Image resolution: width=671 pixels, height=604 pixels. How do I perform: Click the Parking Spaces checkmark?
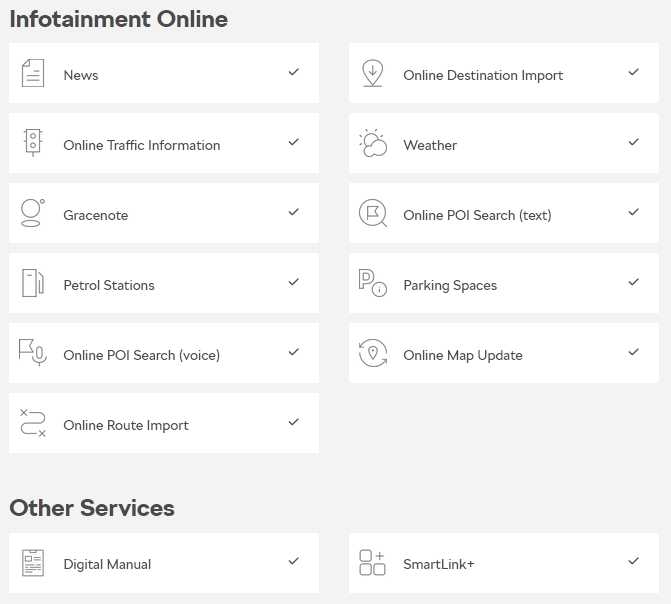tap(634, 282)
